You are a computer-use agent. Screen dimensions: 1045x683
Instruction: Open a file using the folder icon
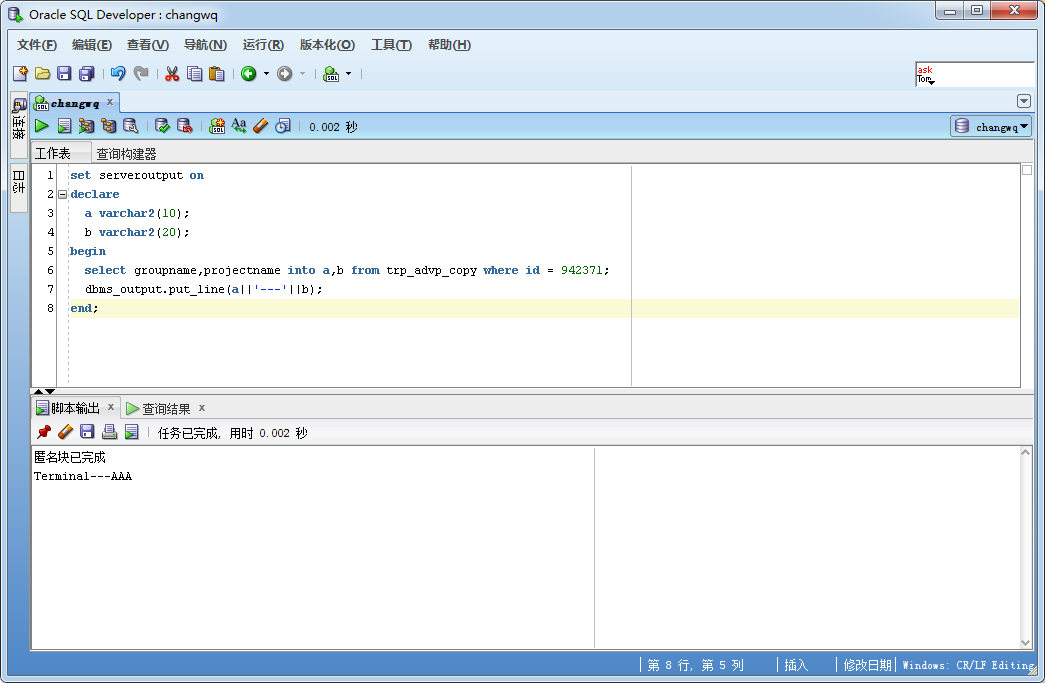(43, 73)
